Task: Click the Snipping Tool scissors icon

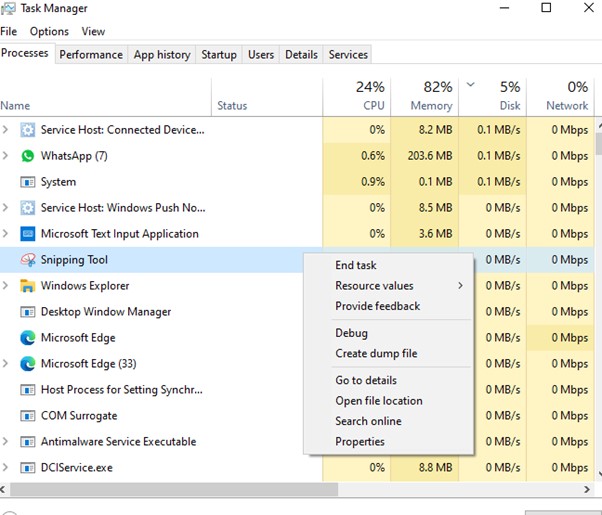Action: pos(28,260)
